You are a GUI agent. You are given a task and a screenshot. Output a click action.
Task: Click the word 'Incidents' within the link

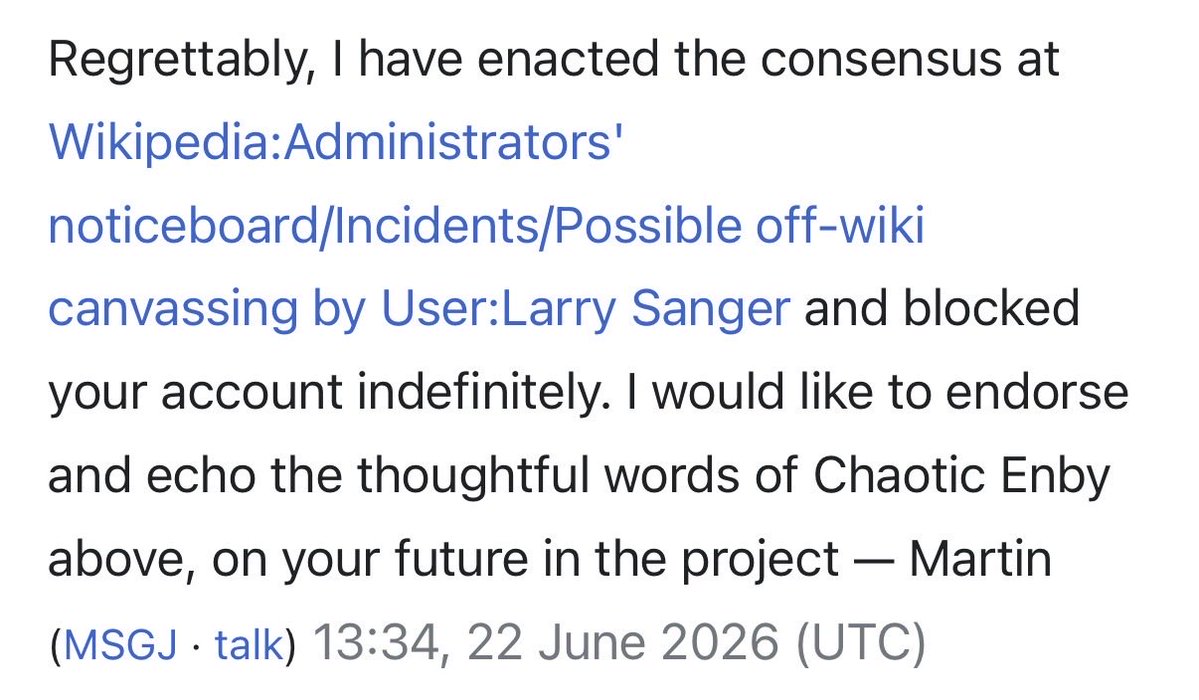433,226
